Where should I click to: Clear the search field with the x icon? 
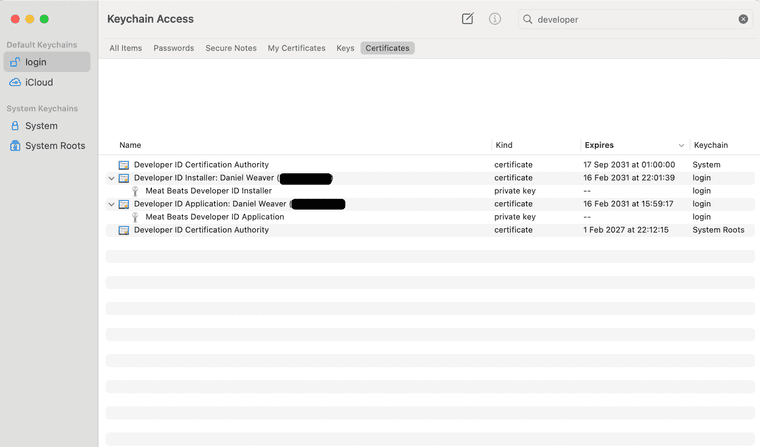[743, 19]
